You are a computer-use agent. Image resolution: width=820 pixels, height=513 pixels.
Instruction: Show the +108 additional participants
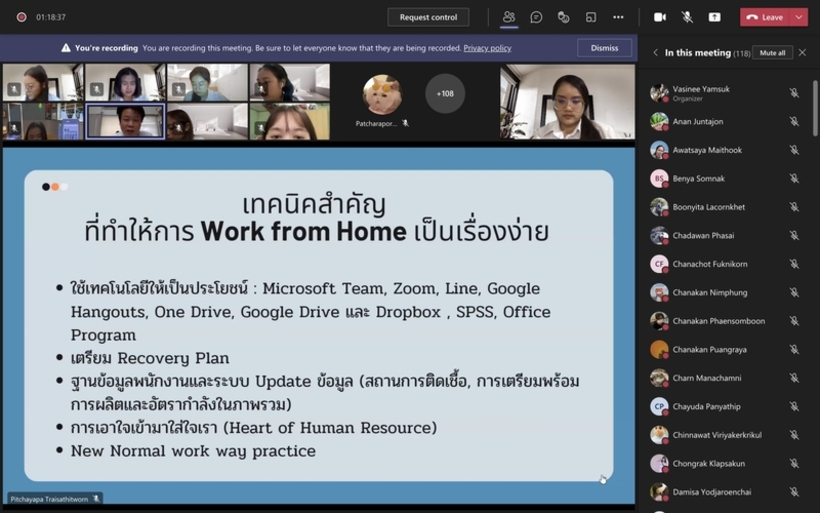(445, 94)
